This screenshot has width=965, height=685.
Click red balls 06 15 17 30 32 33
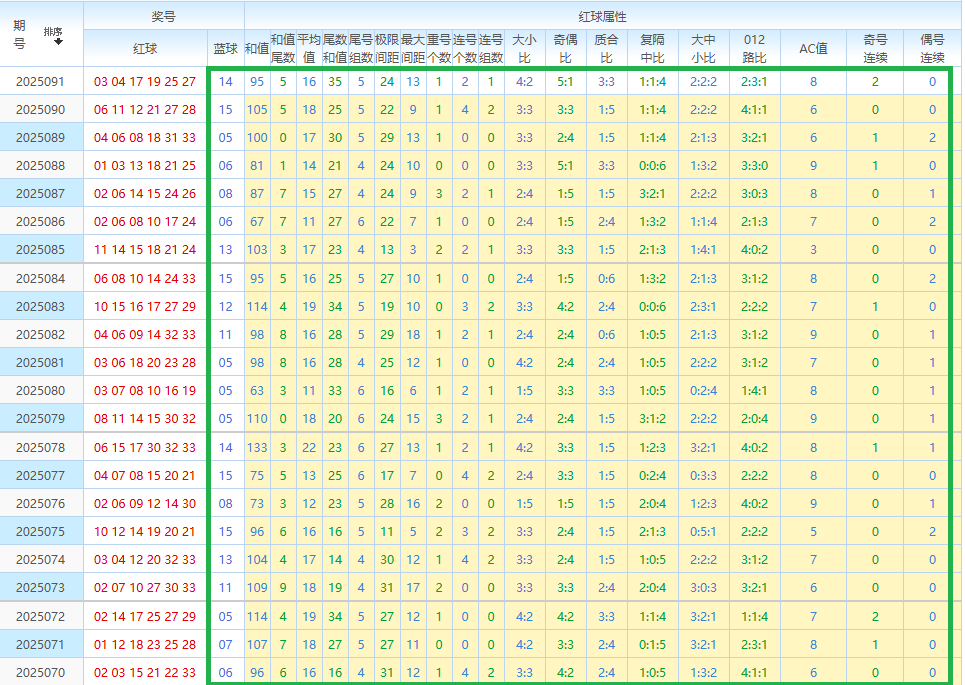point(145,447)
